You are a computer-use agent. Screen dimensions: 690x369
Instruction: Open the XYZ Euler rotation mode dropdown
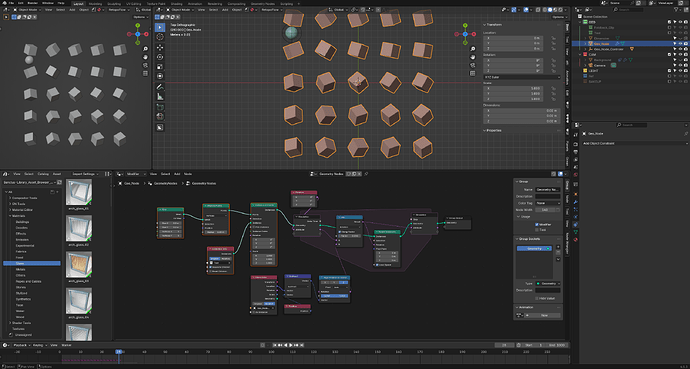point(521,77)
